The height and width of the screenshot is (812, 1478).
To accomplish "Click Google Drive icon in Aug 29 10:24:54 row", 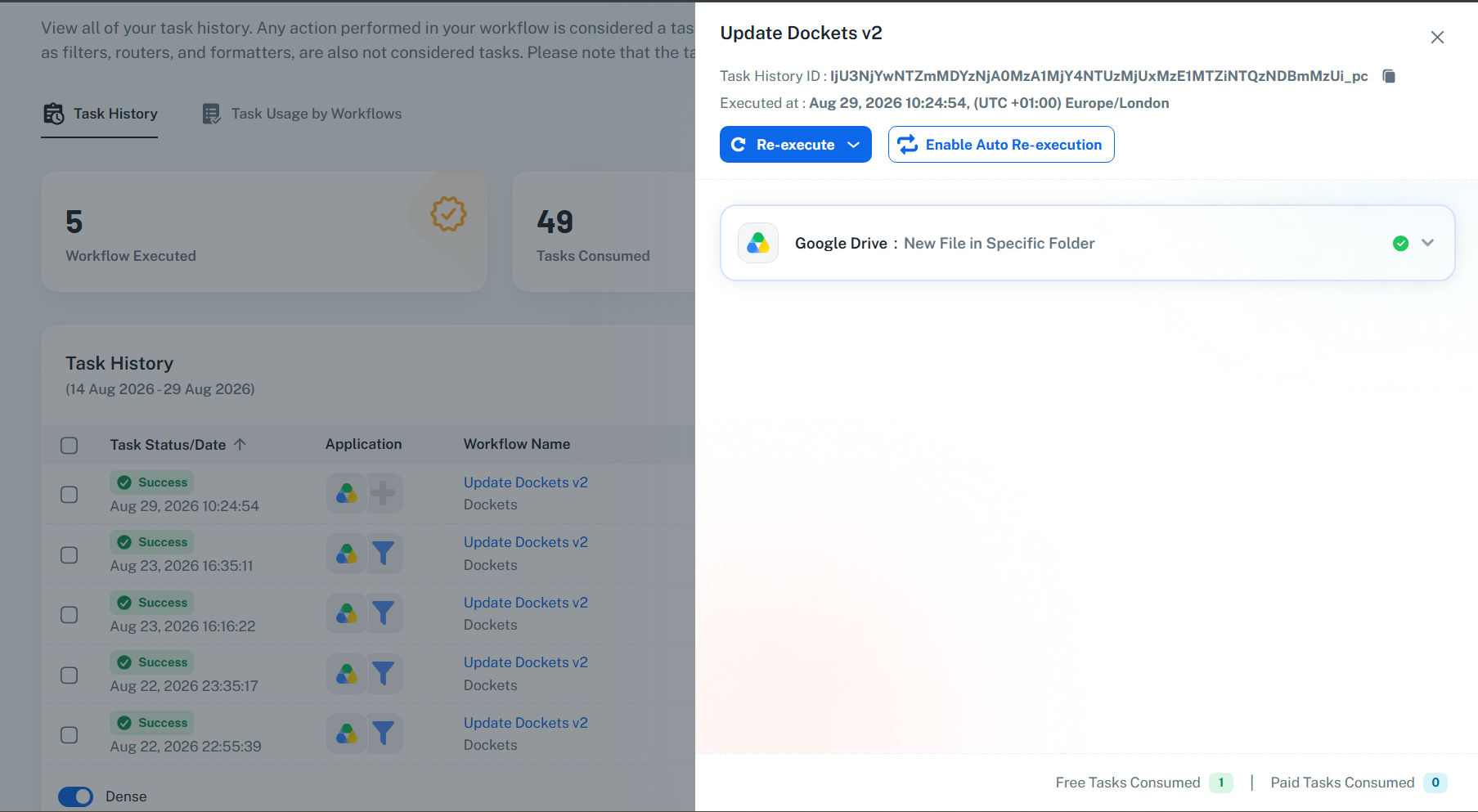I will coord(347,493).
